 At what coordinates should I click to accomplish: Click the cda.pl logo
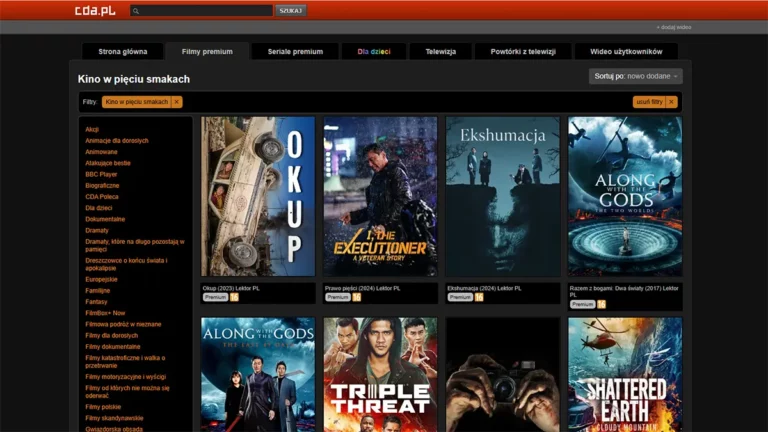click(x=95, y=10)
